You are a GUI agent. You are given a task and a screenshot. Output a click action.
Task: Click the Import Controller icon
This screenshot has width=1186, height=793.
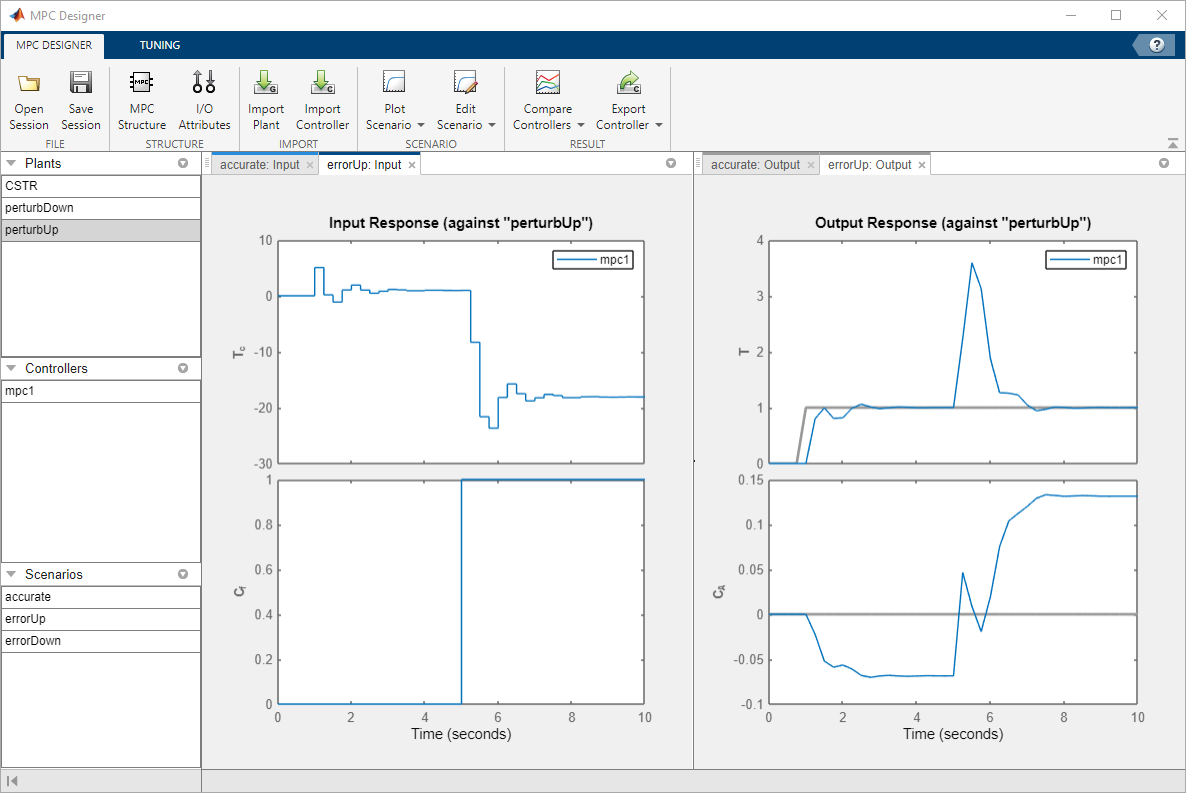322,82
